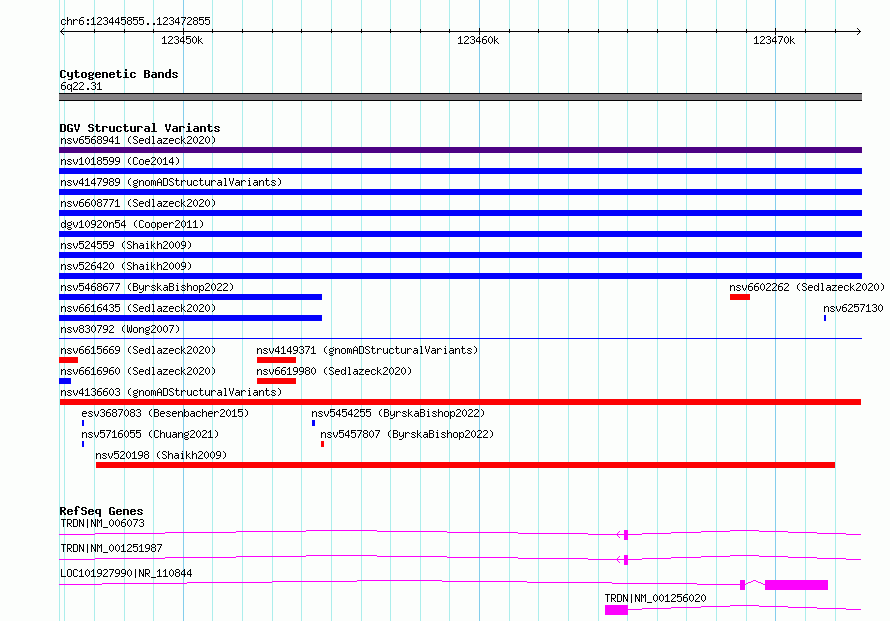Click the nsv6568941 (Sedlazeck2020) variant label
890x621 pixels.
click(138, 140)
